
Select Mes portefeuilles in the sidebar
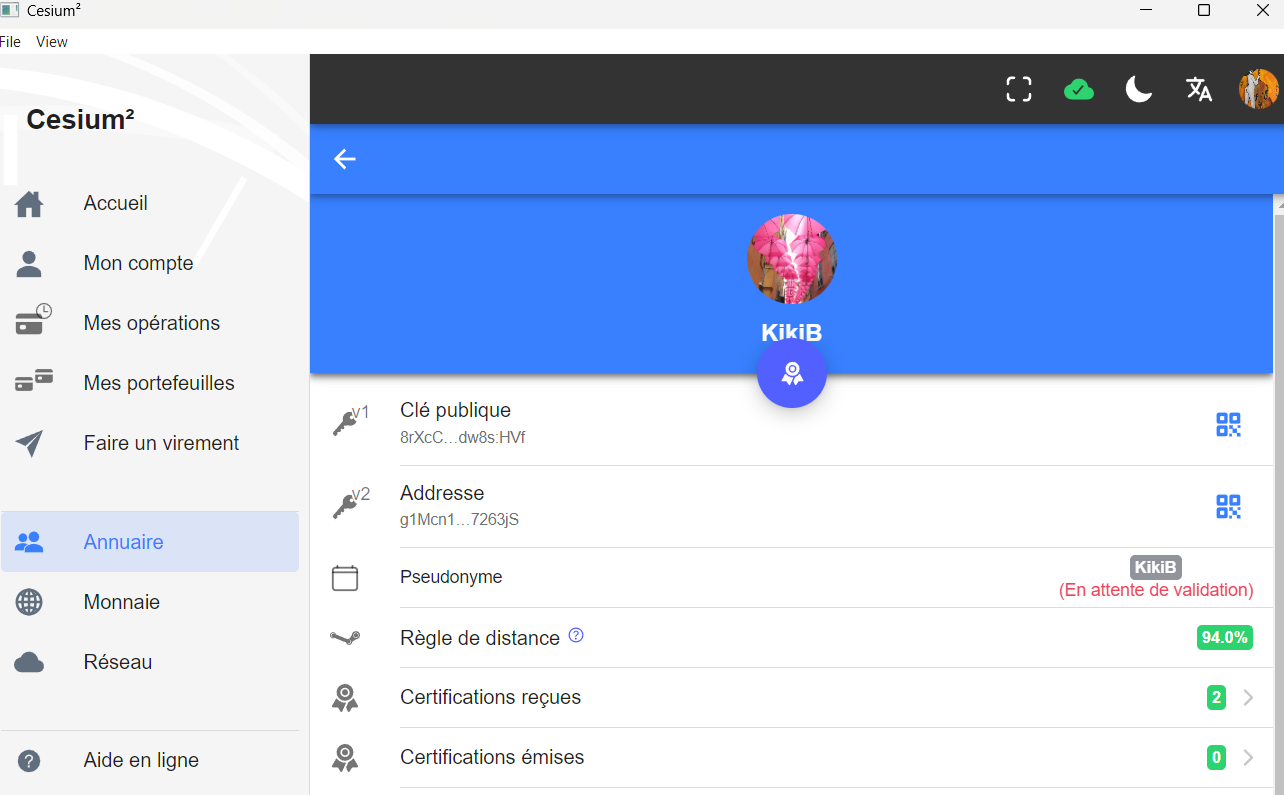coord(159,383)
